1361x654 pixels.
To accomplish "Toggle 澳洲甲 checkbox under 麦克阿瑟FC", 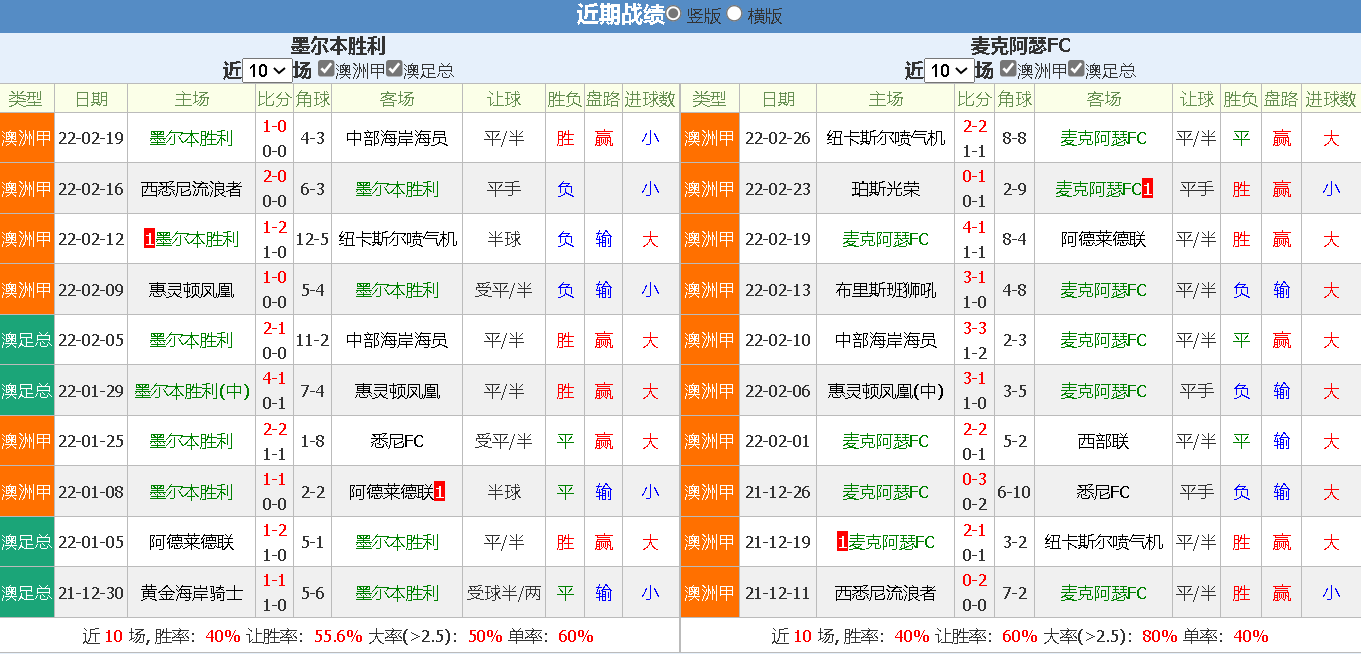I will (1008, 69).
